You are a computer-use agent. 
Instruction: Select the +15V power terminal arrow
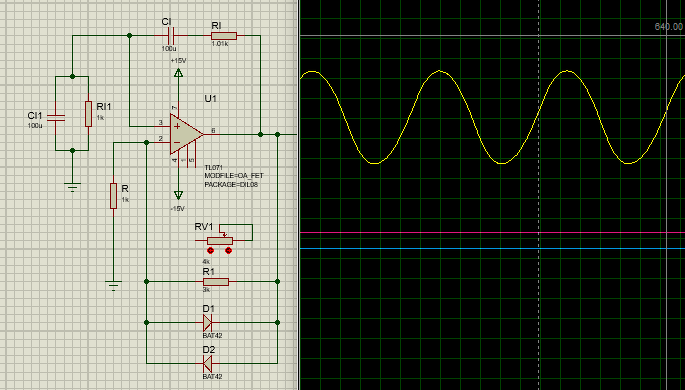coord(178,72)
